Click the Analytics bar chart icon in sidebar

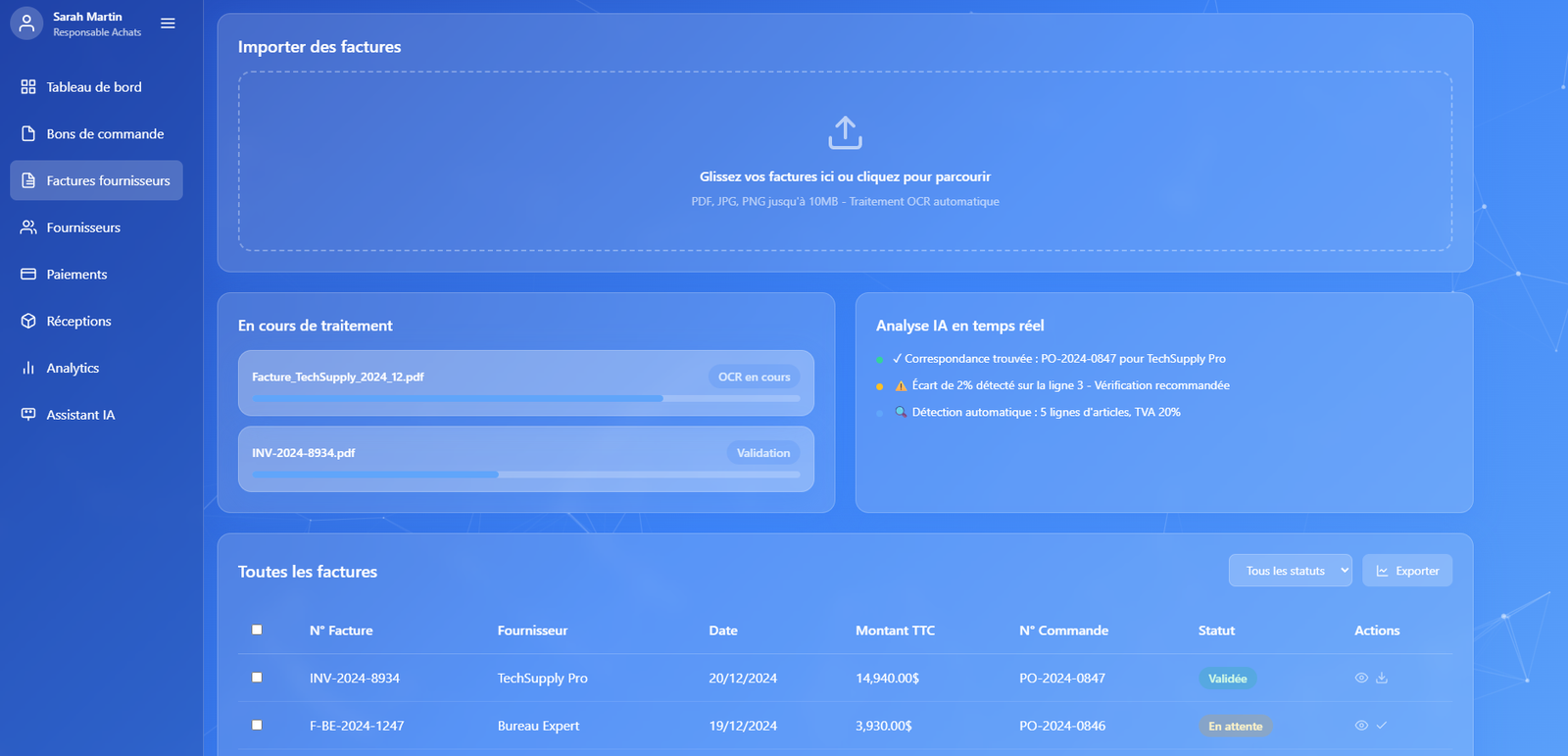coord(28,368)
